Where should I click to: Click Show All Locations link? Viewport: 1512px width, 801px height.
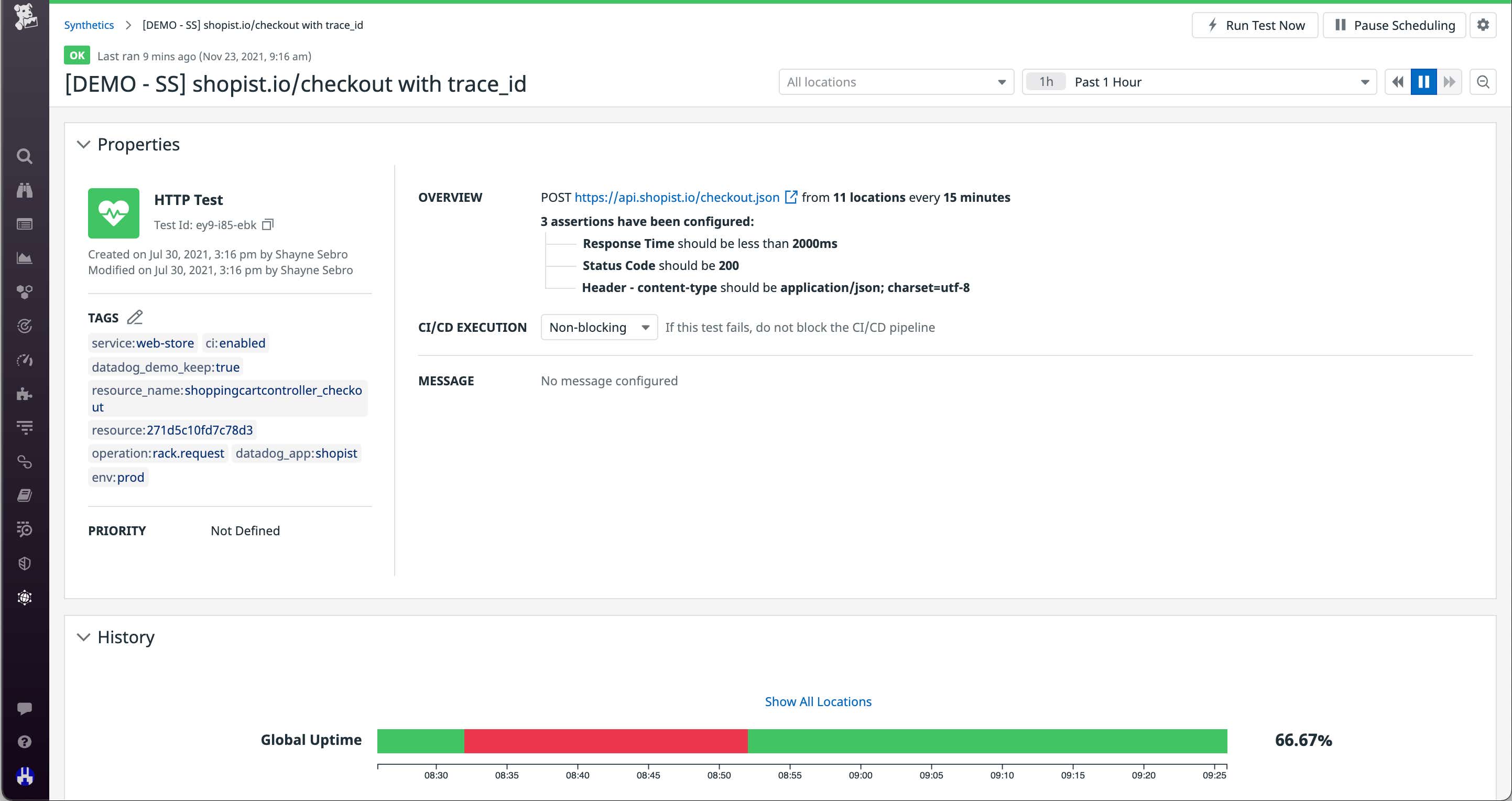tap(818, 702)
